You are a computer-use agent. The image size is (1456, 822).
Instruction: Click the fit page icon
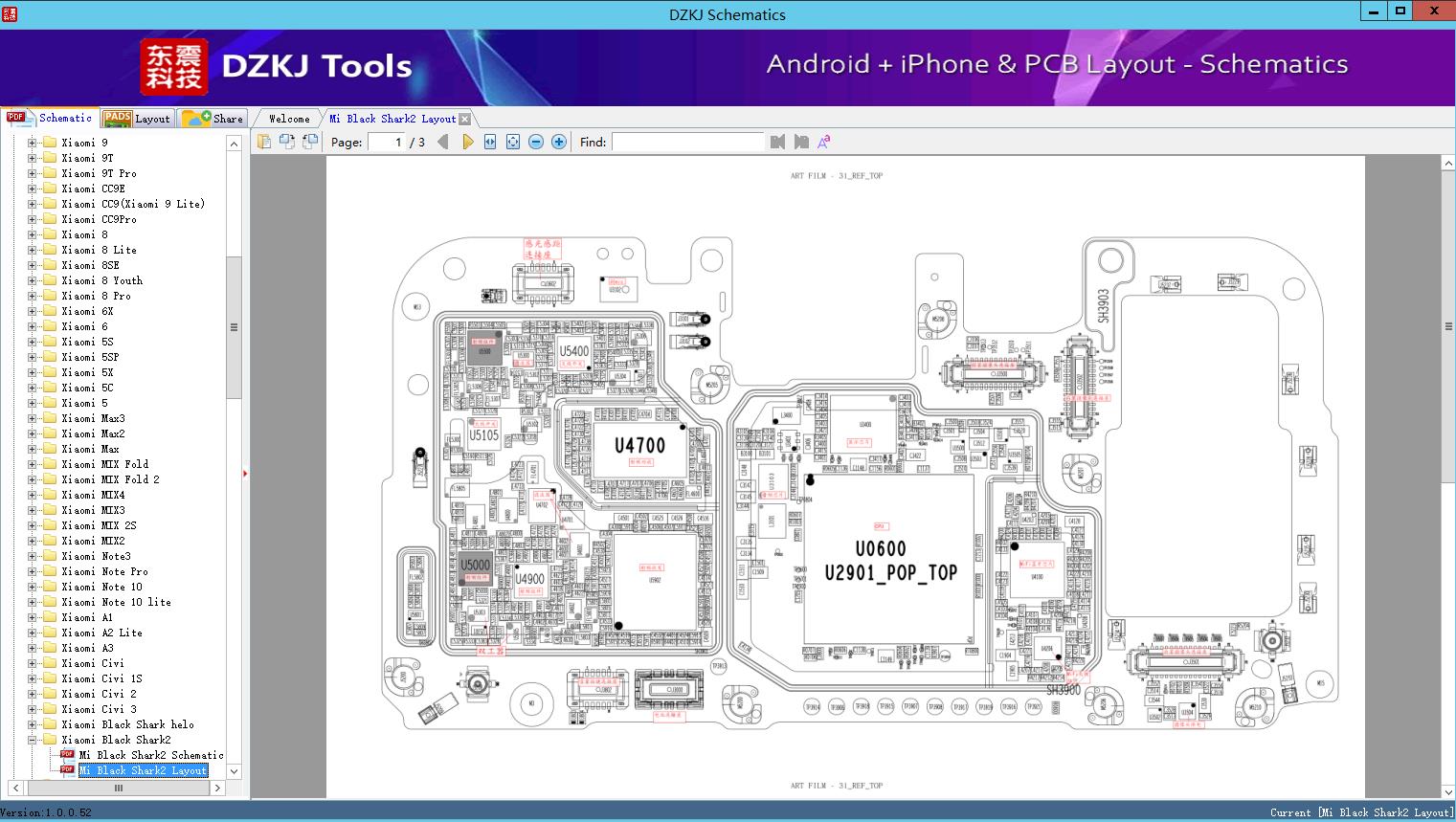click(x=513, y=142)
